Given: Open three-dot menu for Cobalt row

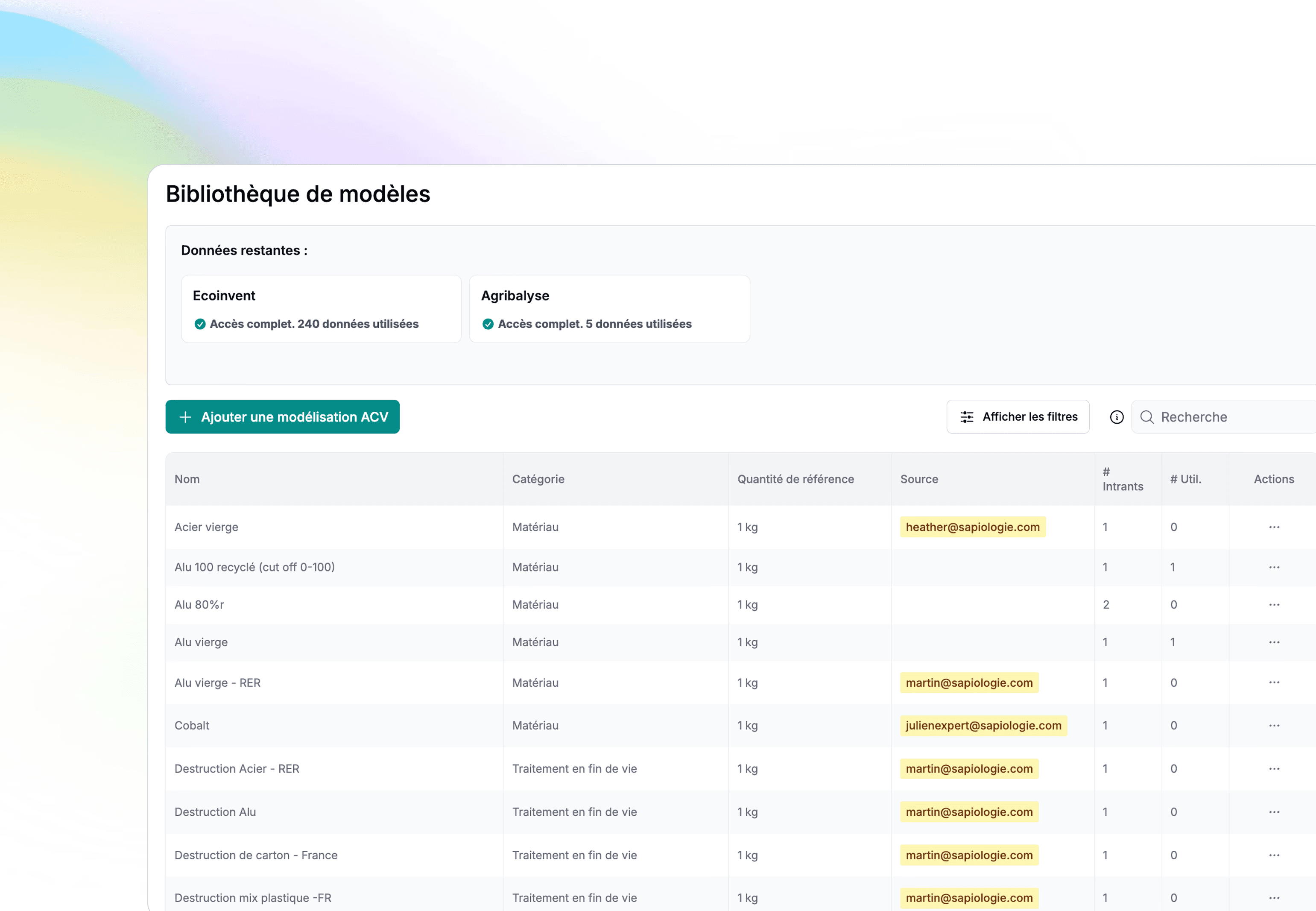Looking at the screenshot, I should tap(1274, 726).
